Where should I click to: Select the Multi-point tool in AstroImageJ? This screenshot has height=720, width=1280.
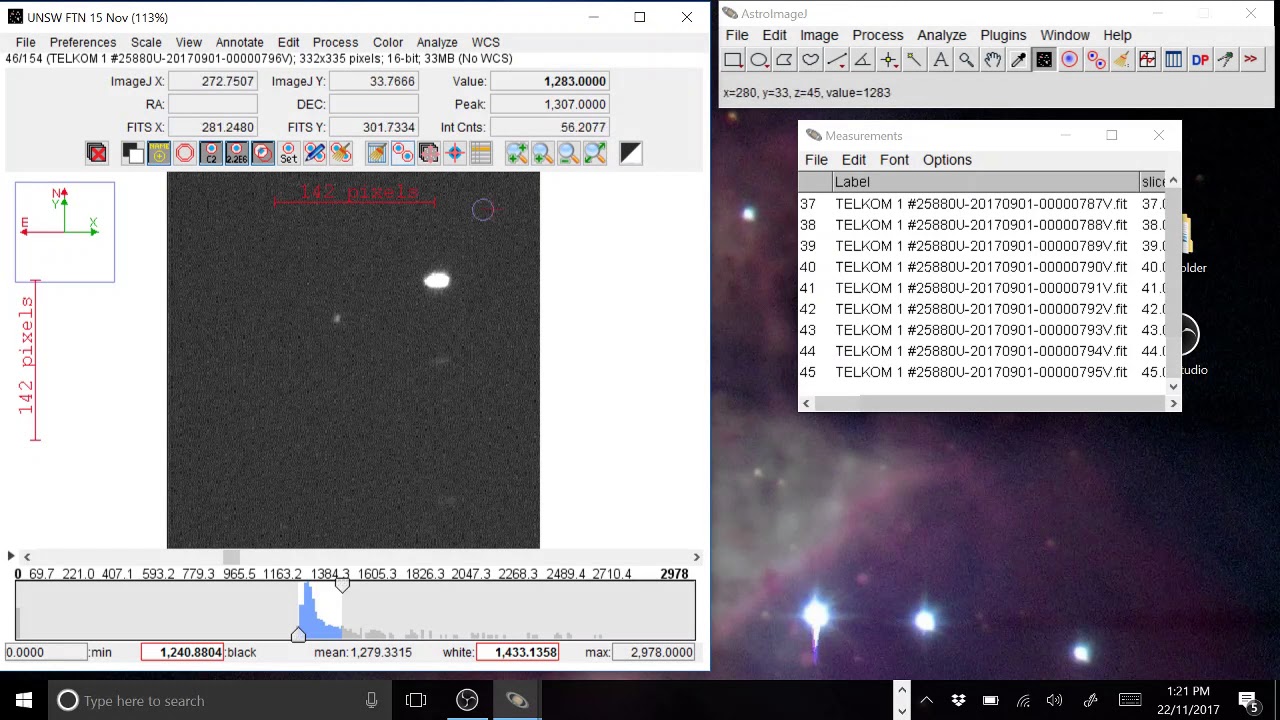[x=888, y=60]
